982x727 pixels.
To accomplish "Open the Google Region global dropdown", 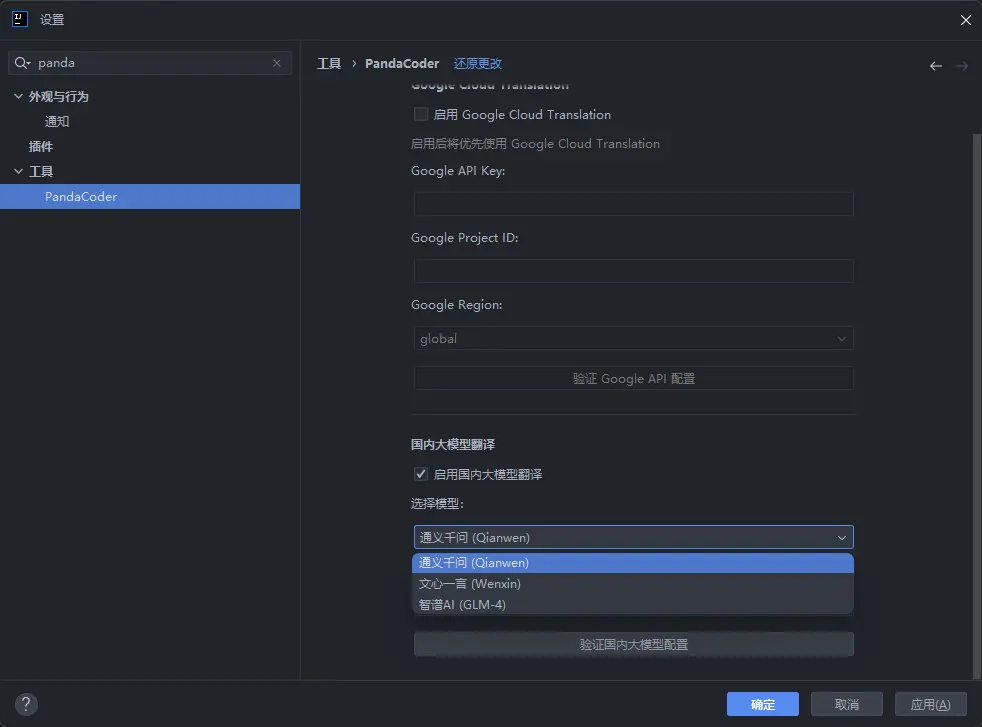I will click(x=633, y=338).
